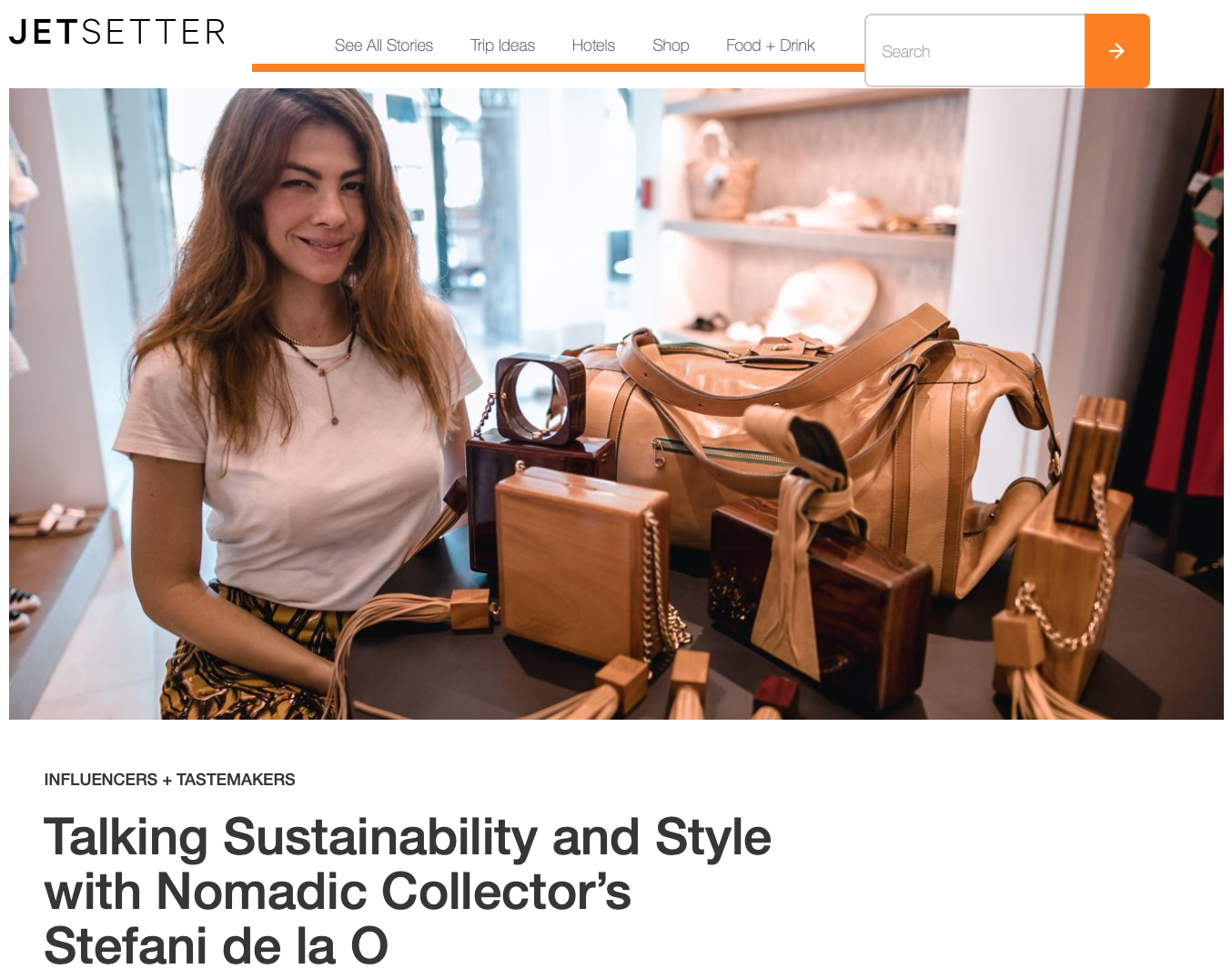Image resolution: width=1232 pixels, height=979 pixels.
Task: Open the Shop navigation link
Action: (671, 45)
